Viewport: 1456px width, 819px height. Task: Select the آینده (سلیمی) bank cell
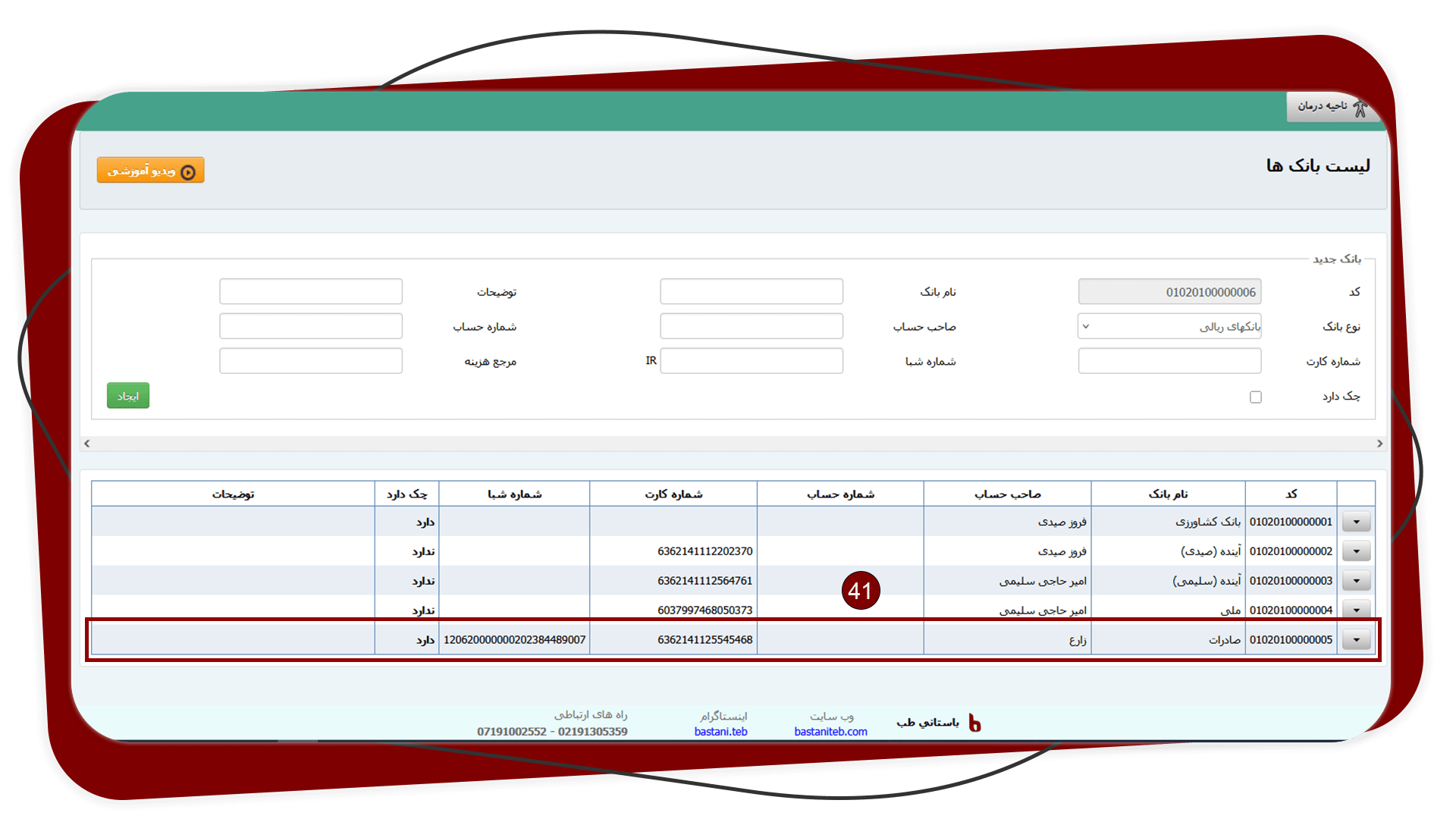coord(1168,581)
